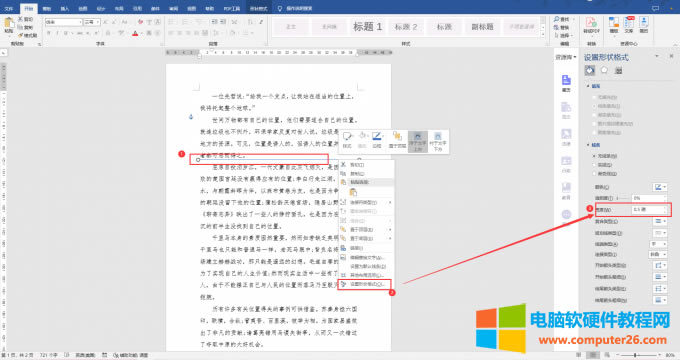Click the shape outline pen icon on mini toolbar
Screen dimensions: 680x360
(377, 140)
